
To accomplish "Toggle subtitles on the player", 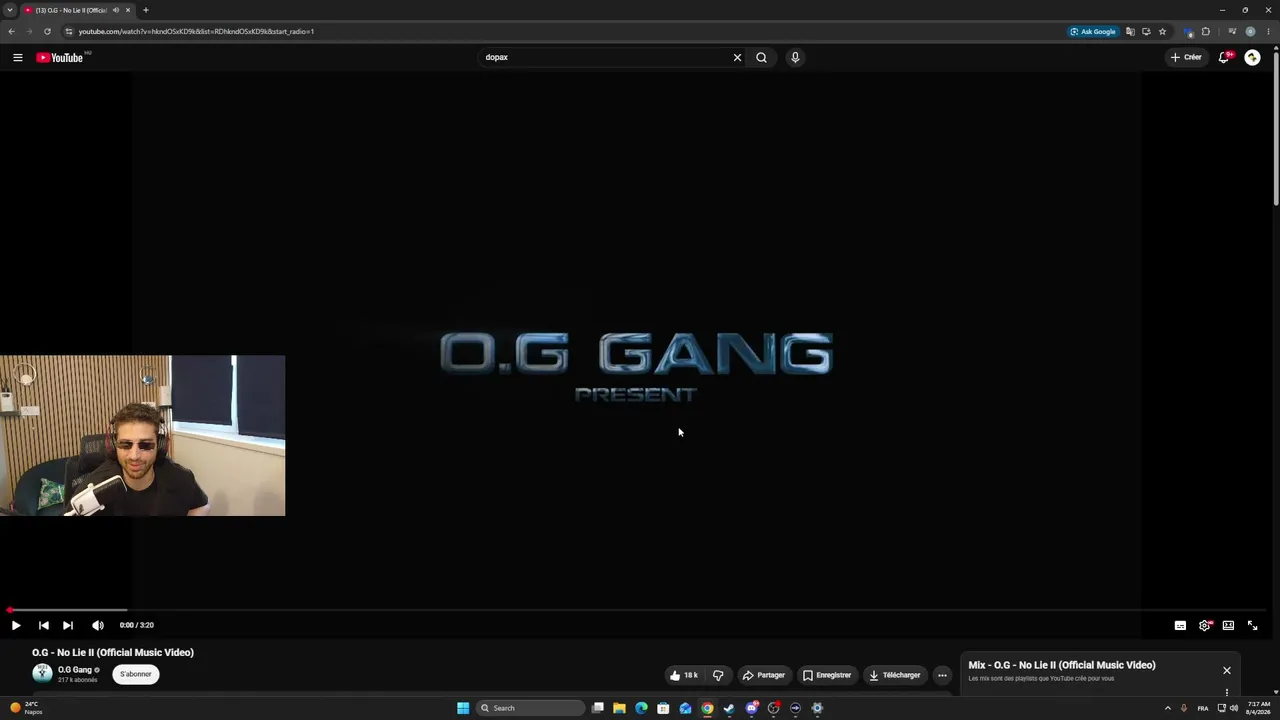I will (1180, 625).
